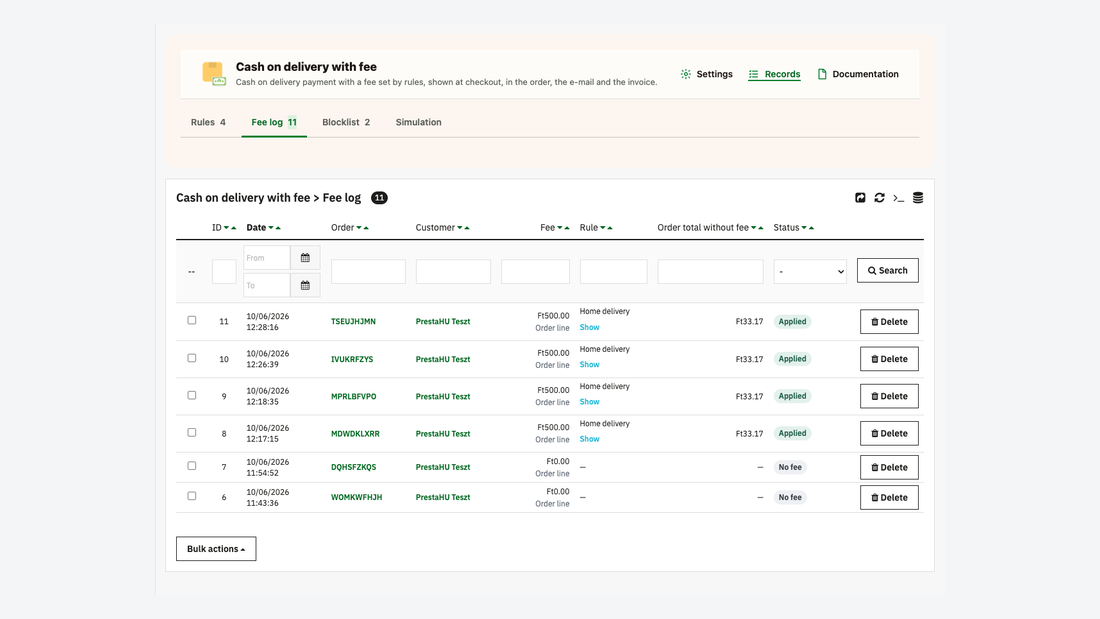This screenshot has height=619, width=1100.
Task: Open order DQHSFZKQS link
Action: coord(354,467)
